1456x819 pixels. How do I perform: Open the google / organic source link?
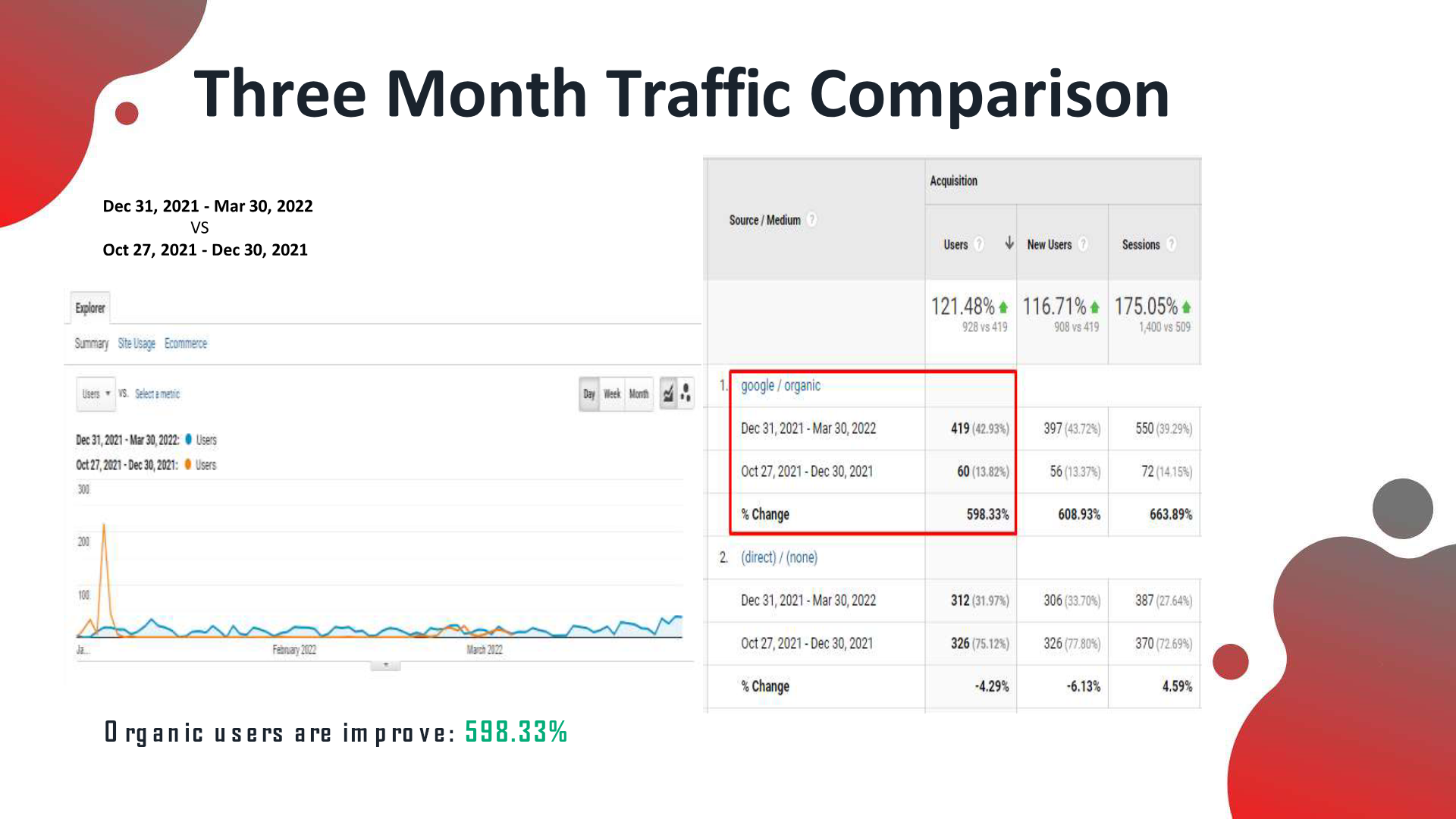click(x=780, y=385)
